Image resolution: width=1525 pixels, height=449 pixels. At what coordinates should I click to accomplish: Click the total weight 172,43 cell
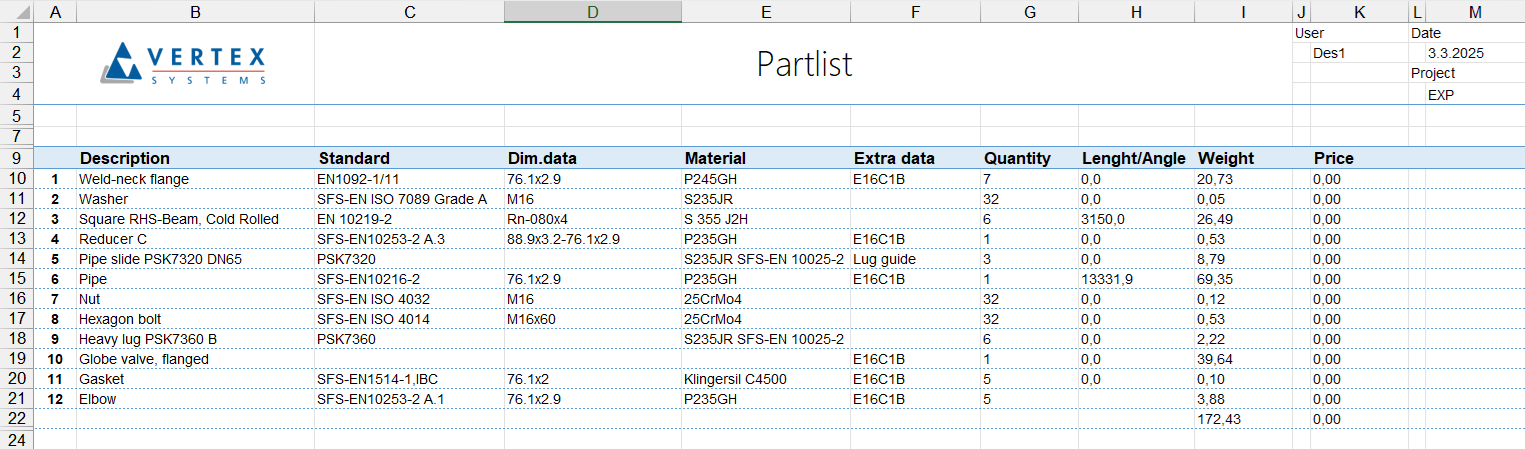point(1219,419)
